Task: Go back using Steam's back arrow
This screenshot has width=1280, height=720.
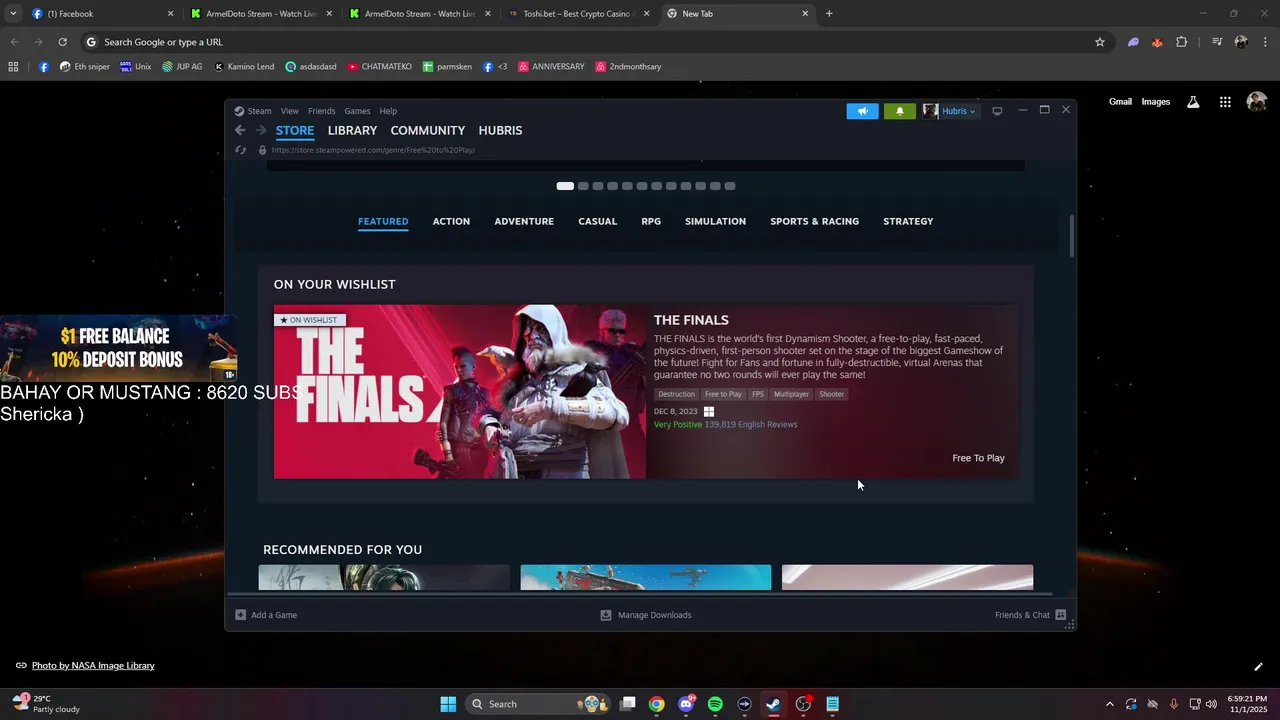Action: (x=240, y=130)
